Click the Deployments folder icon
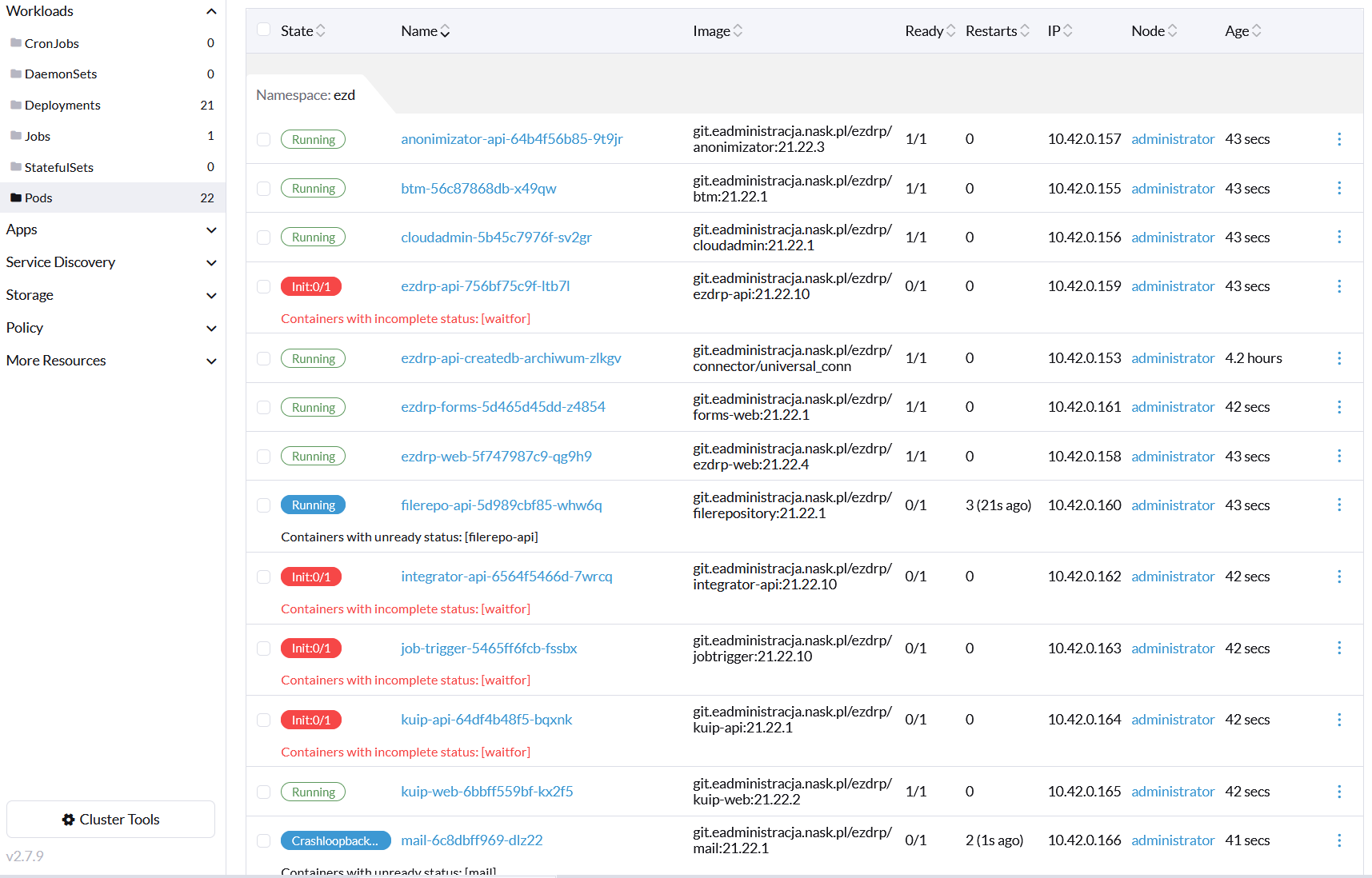 15,105
